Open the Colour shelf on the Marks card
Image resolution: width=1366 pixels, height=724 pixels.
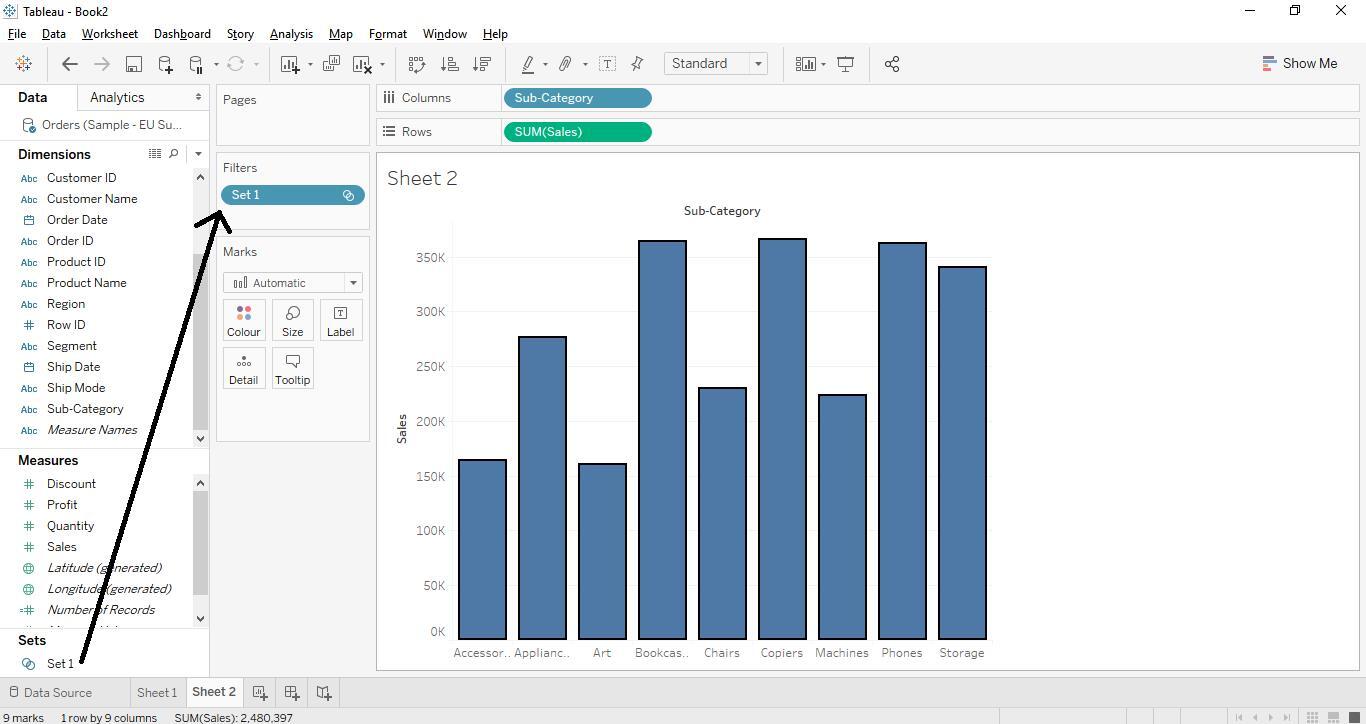coord(243,320)
